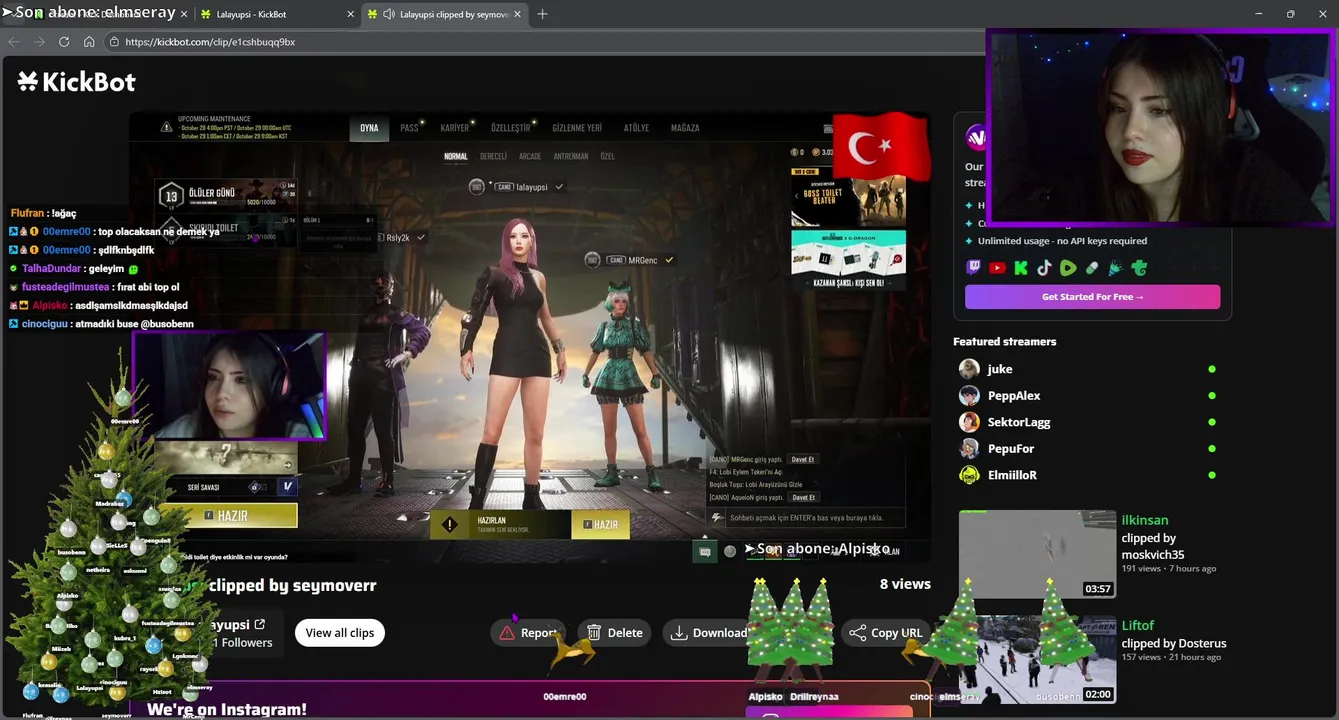Select the PASS tab in game video
The image size is (1339, 720).
409,128
